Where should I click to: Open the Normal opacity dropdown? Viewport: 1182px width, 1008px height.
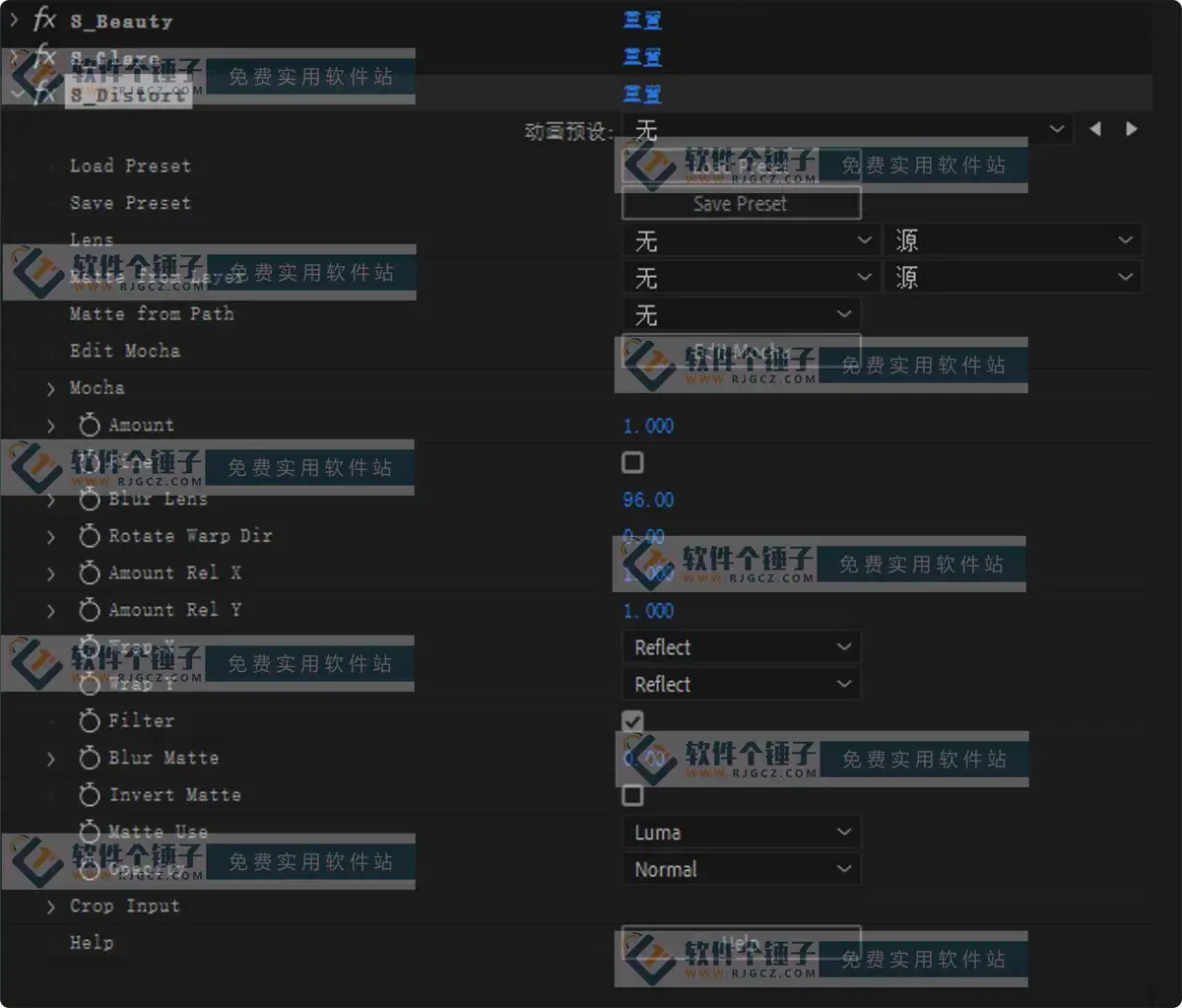pyautogui.click(x=742, y=869)
